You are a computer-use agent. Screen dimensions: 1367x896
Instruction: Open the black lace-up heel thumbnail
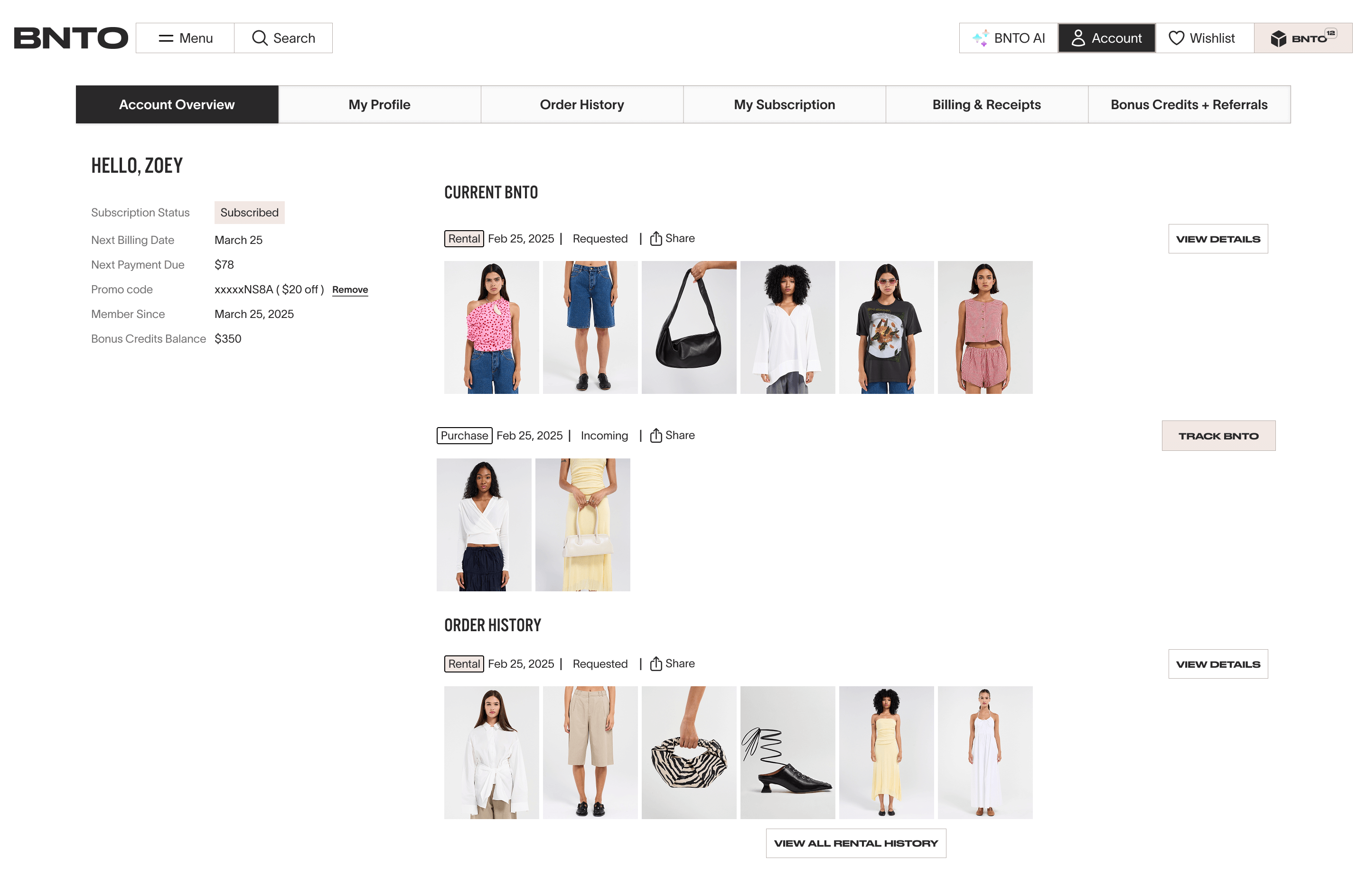coord(788,752)
